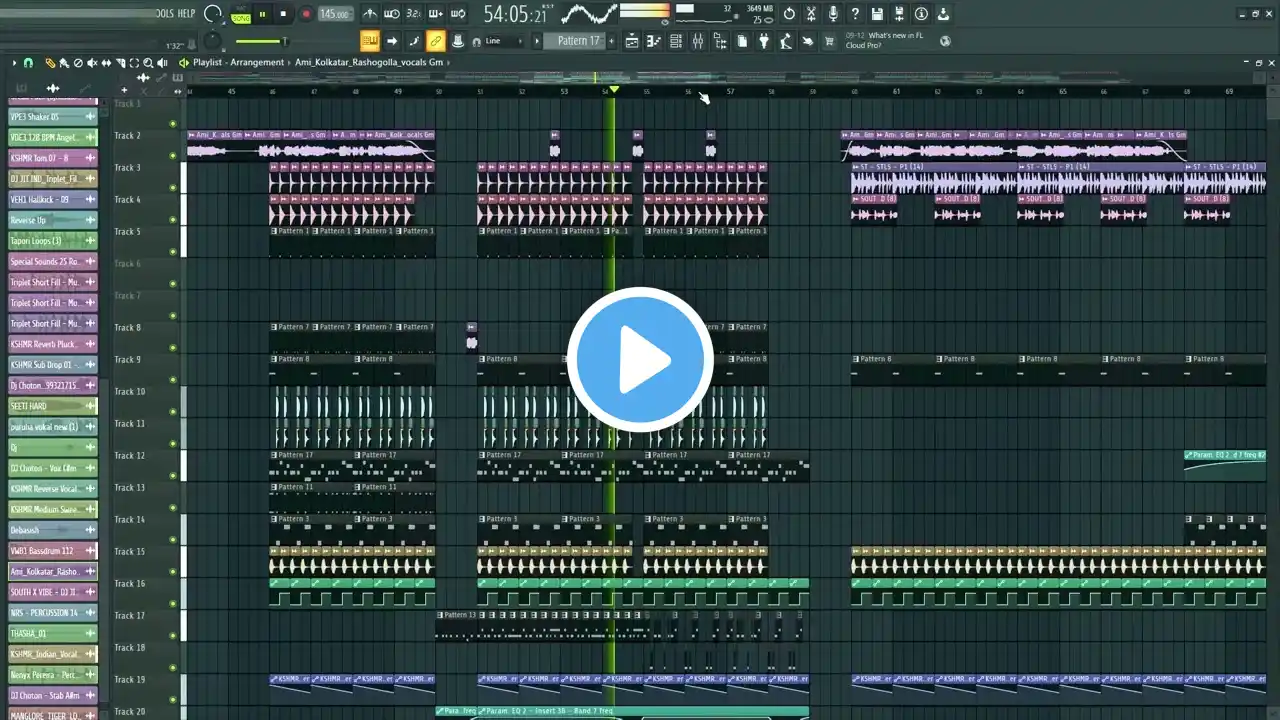Mute Track 12 with its green dot

(x=173, y=476)
